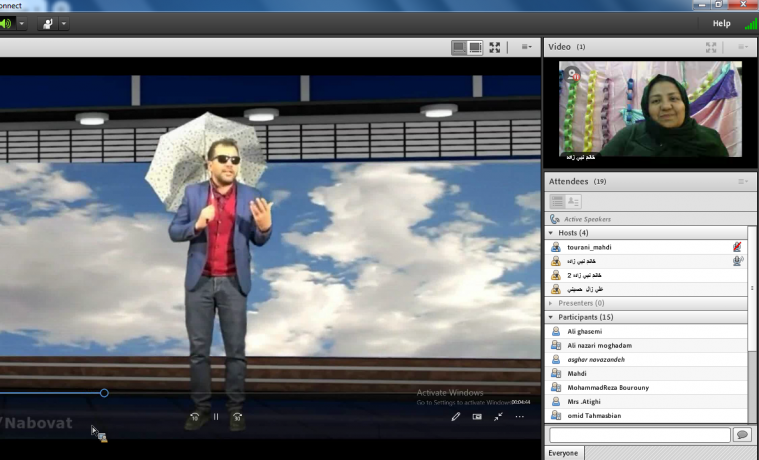Skip forward in the video player
The image size is (759, 460).
coord(238,417)
